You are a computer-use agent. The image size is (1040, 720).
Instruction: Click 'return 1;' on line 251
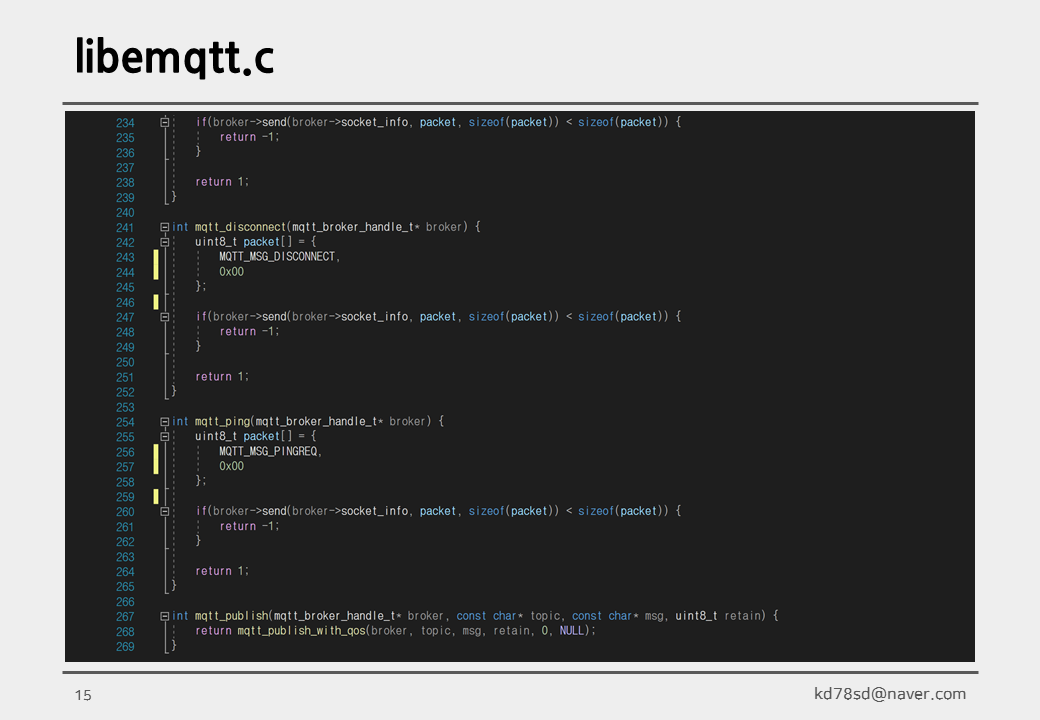(x=222, y=377)
